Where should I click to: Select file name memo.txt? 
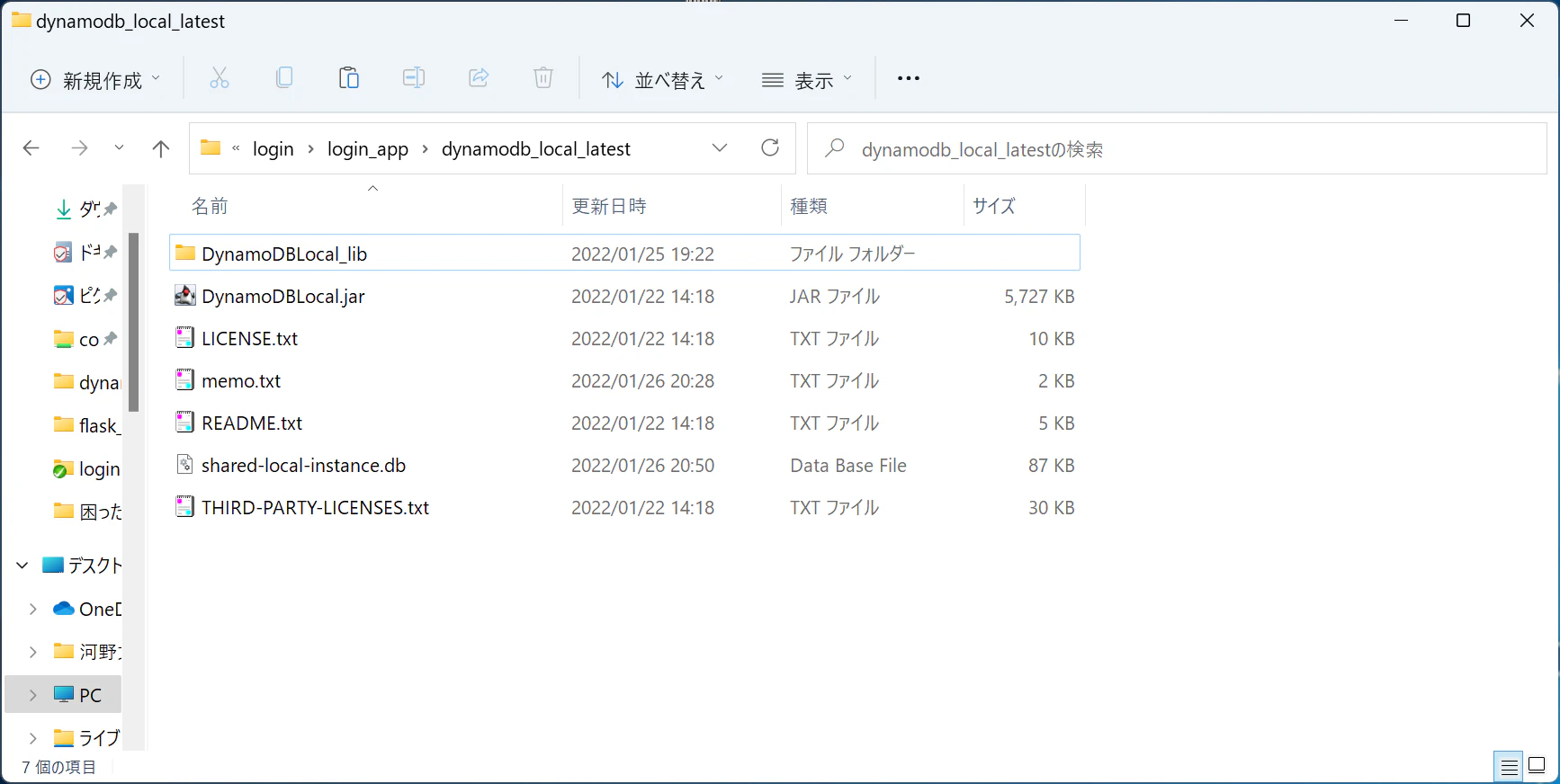(x=241, y=380)
